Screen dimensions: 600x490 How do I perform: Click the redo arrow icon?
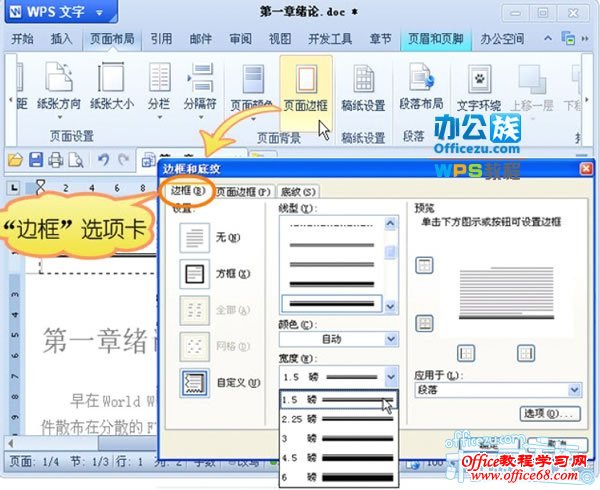coord(123,160)
